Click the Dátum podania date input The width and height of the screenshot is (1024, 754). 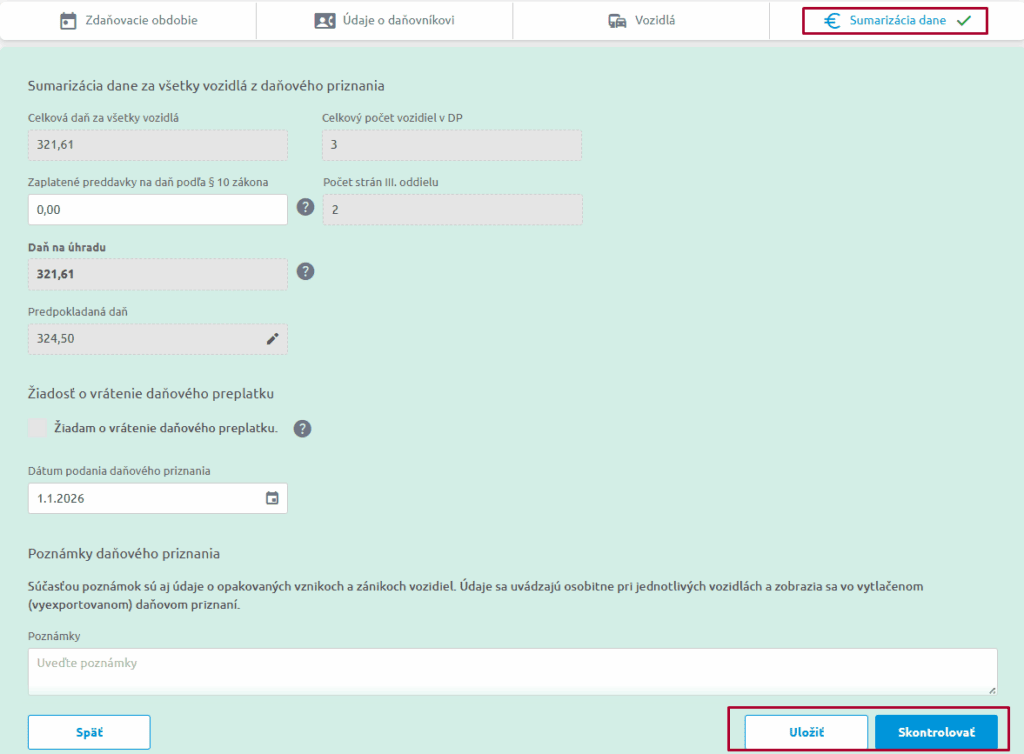145,498
